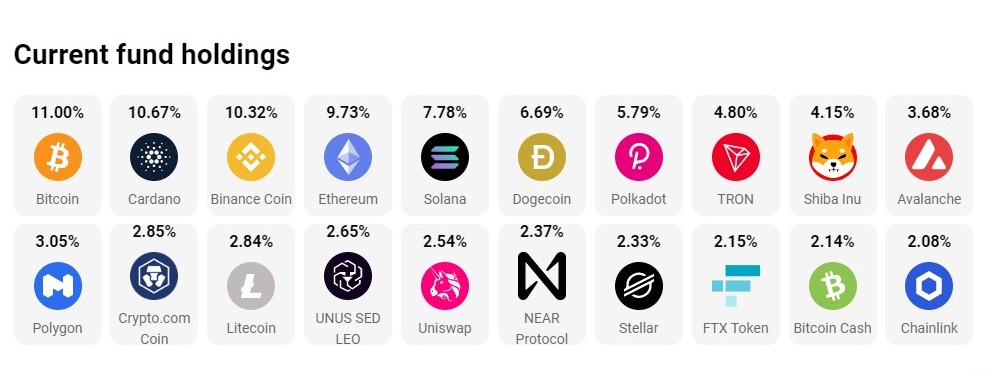Image resolution: width=999 pixels, height=376 pixels.
Task: Open the NEAR Protocol logo
Action: tap(542, 276)
